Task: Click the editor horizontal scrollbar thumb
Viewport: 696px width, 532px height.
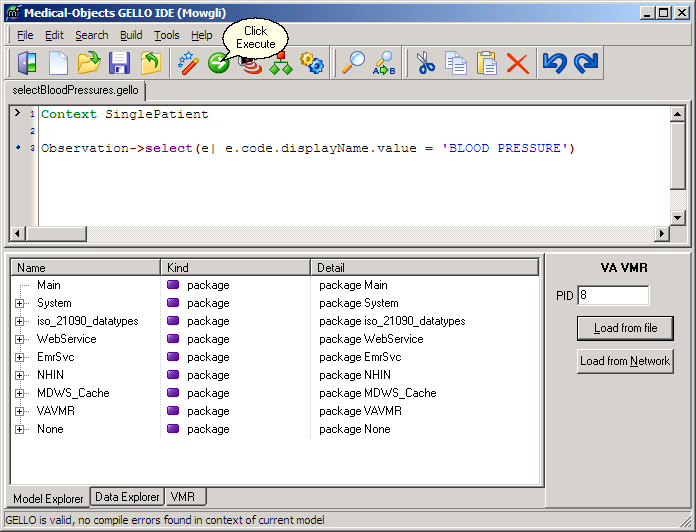Action: coord(56,233)
